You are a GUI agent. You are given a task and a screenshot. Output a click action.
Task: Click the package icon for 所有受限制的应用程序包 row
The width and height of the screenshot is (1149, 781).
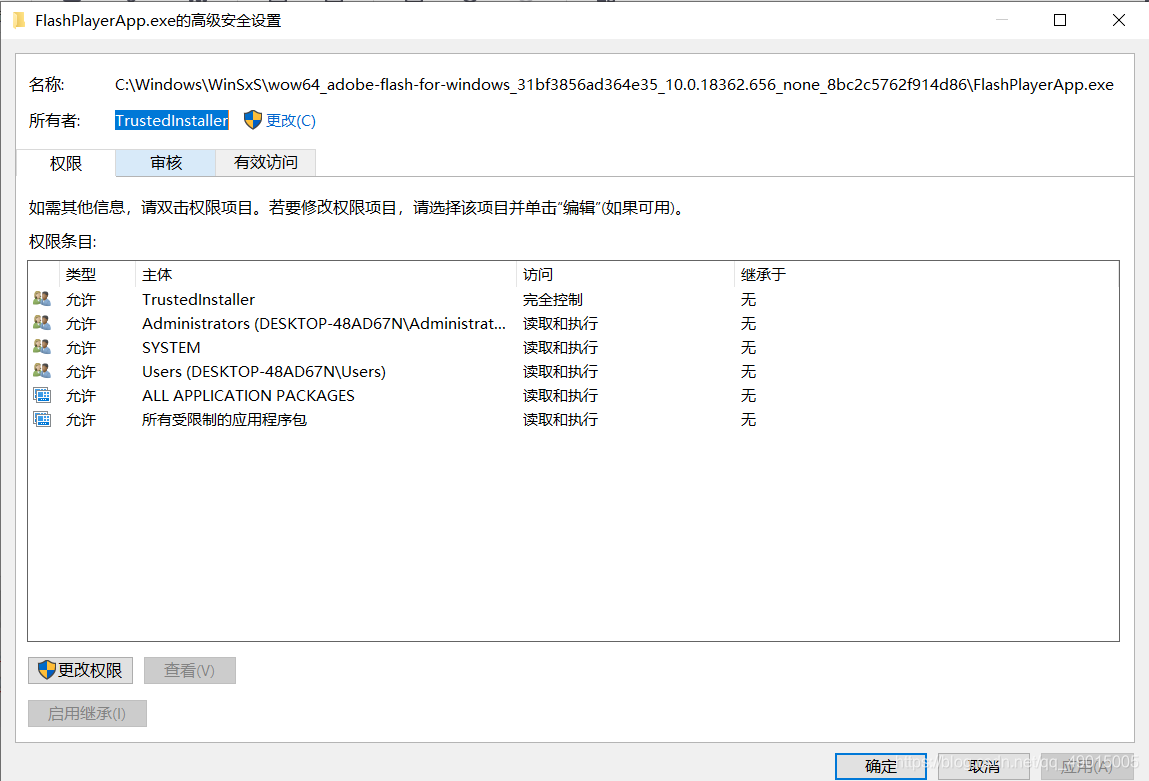(42, 420)
